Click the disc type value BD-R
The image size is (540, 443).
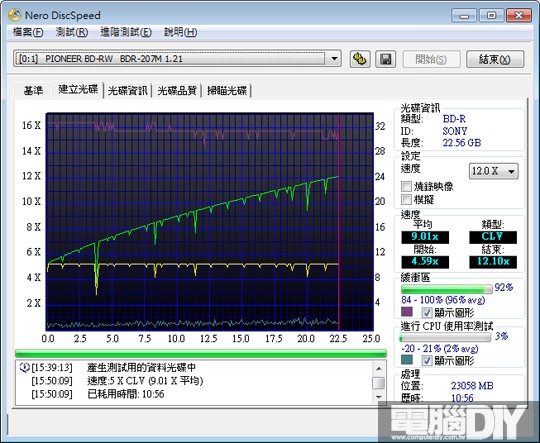tap(454, 119)
